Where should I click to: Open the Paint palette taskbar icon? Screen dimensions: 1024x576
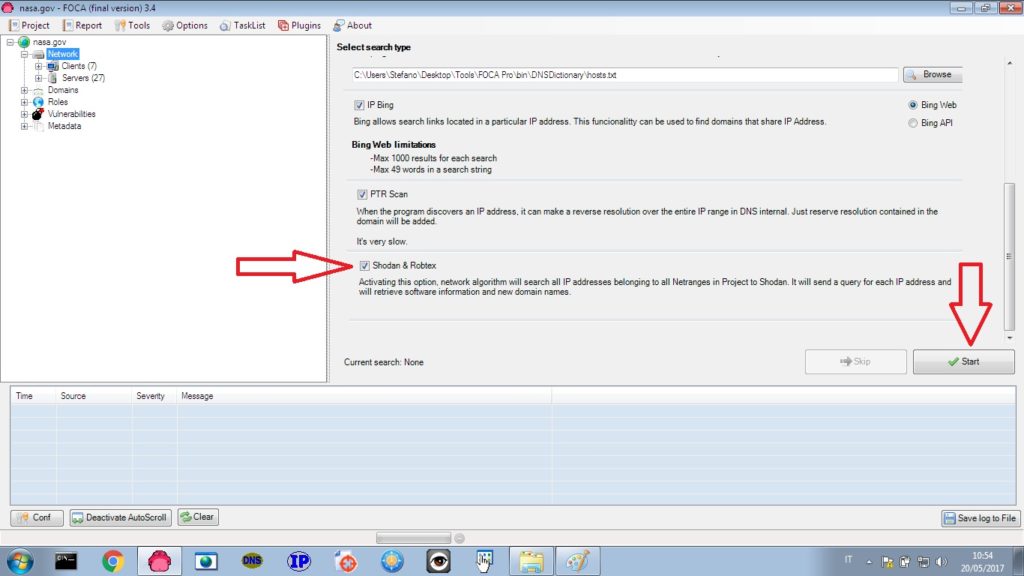coord(577,561)
